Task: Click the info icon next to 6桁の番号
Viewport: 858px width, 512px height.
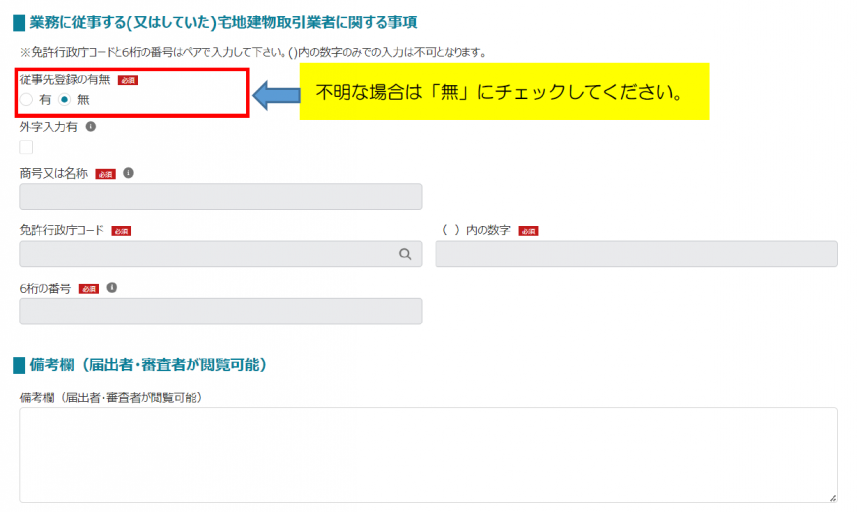Action: (111, 288)
